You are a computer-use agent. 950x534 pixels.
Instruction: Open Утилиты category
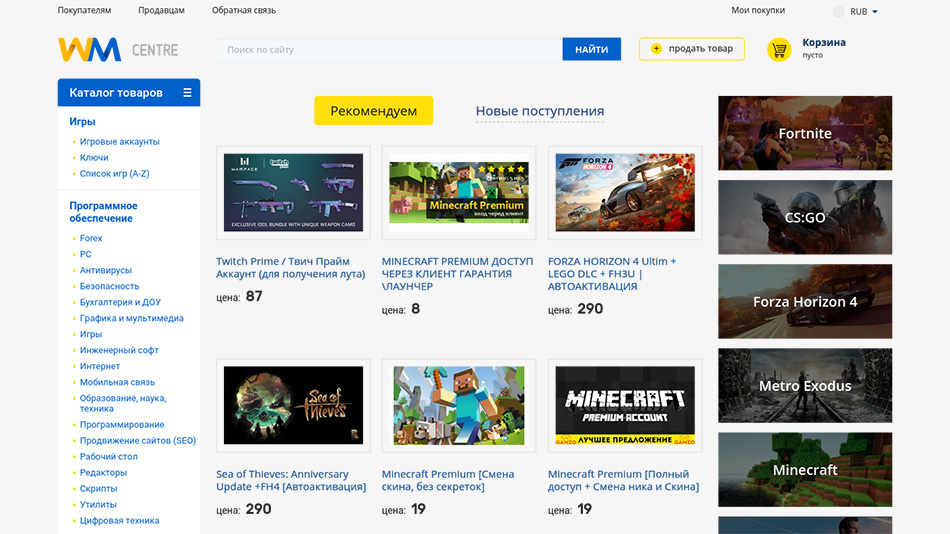click(x=98, y=504)
